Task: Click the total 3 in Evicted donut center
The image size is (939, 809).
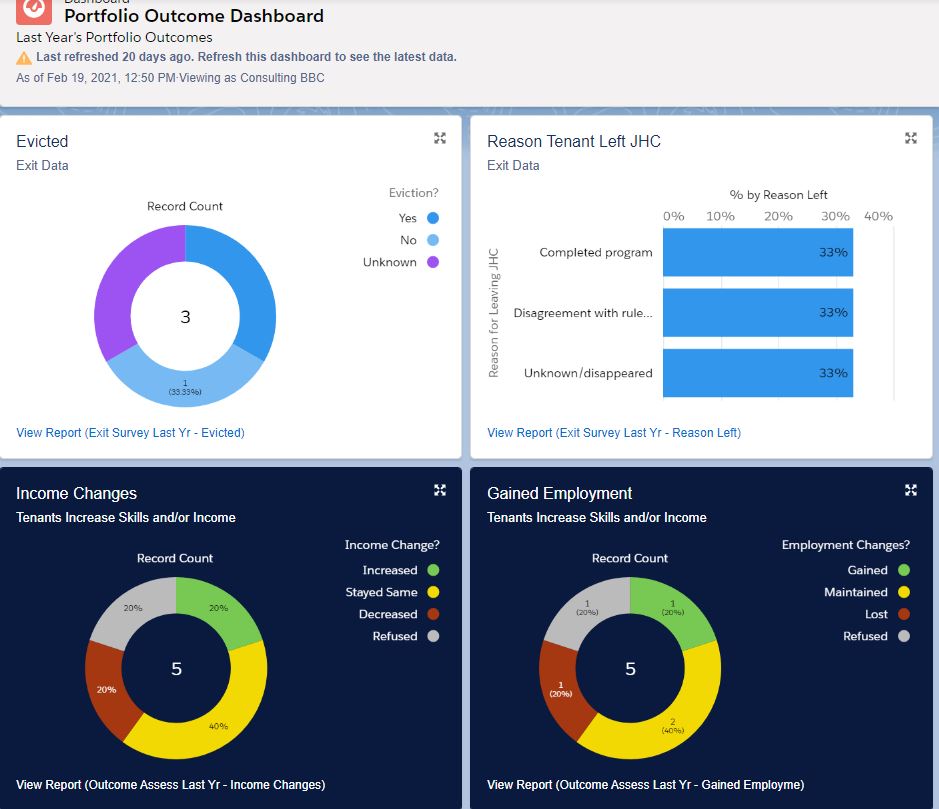Action: pyautogui.click(x=185, y=317)
